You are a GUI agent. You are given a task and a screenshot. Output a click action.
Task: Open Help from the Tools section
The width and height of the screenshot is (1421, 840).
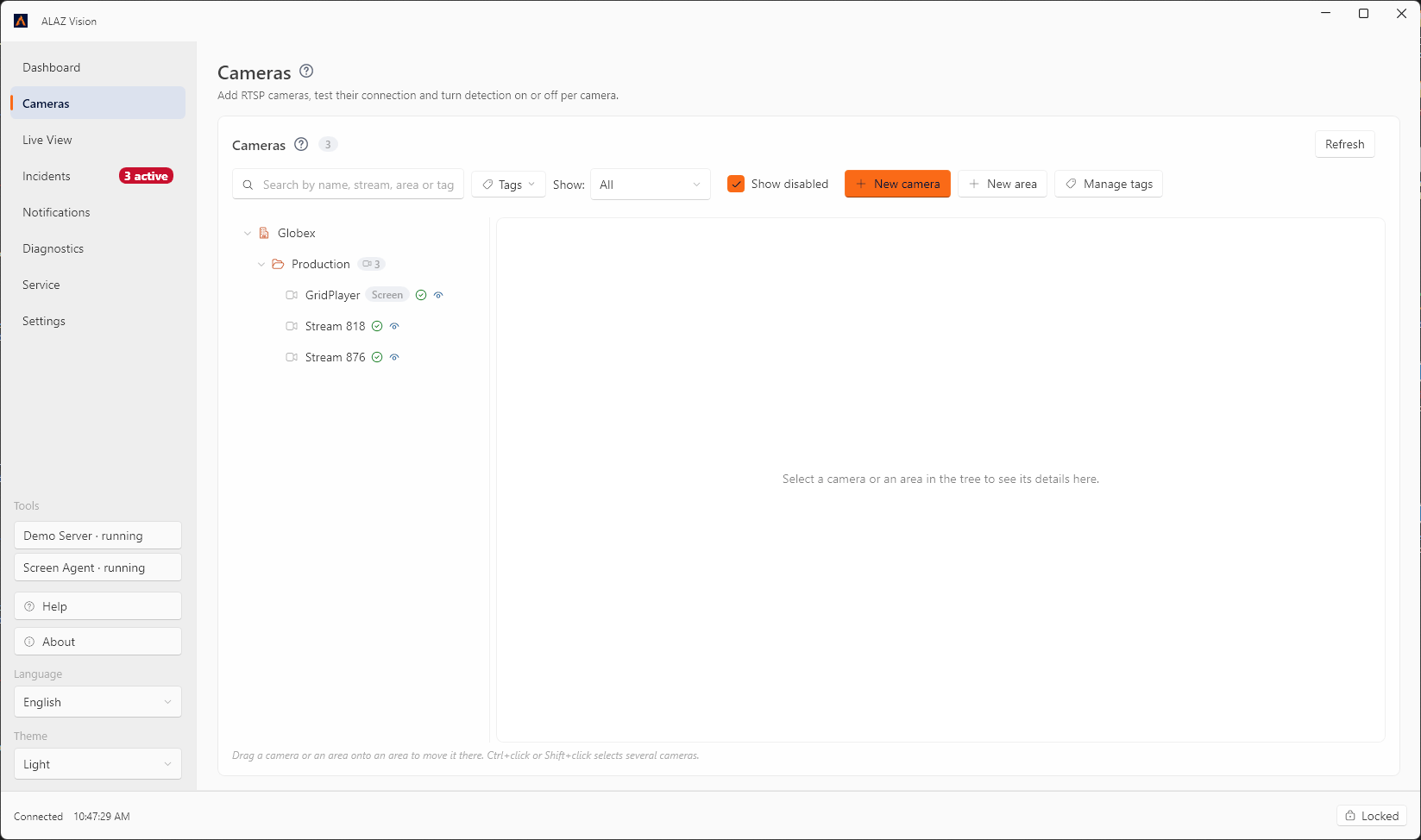click(97, 606)
